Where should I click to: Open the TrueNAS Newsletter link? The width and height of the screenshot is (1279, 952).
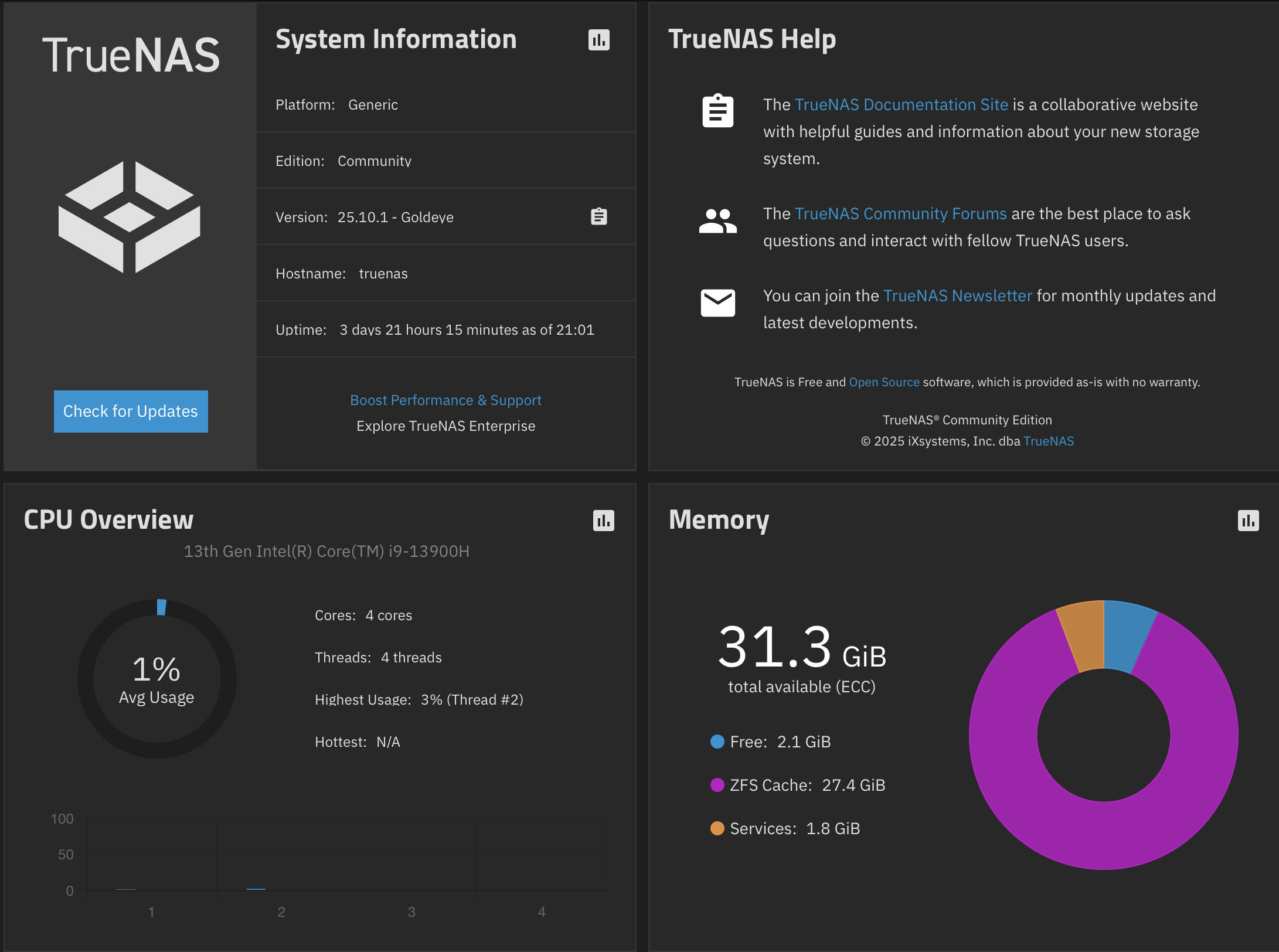957,295
